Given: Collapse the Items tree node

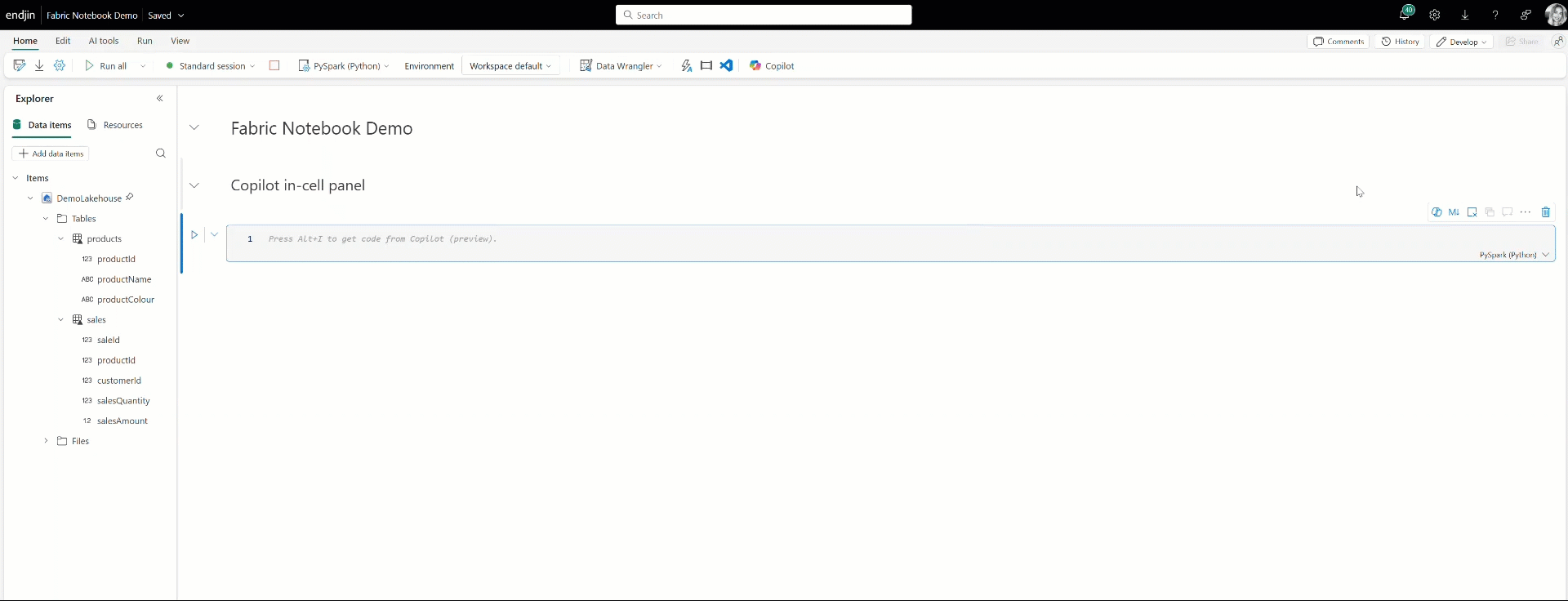Looking at the screenshot, I should (16, 178).
